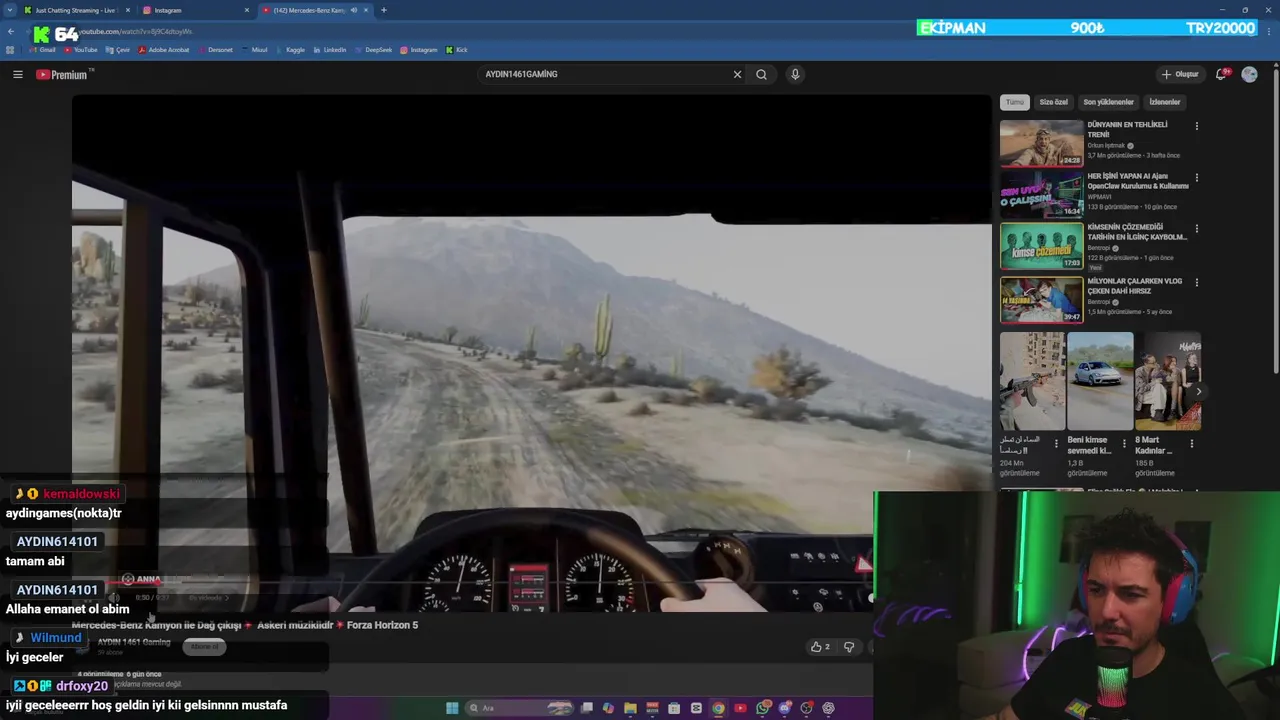
Task: Open the Windows Start menu
Action: [452, 708]
